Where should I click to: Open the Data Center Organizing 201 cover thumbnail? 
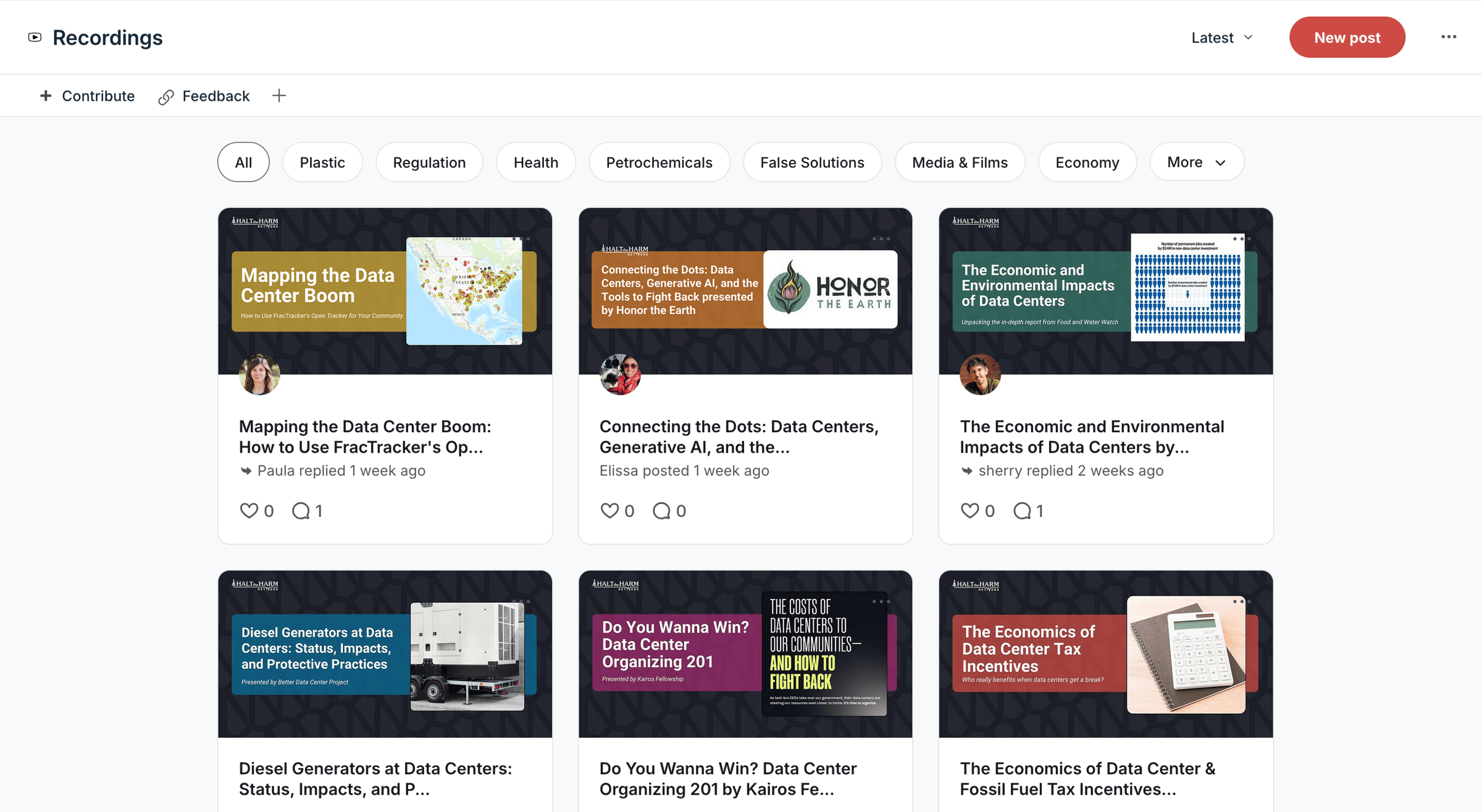(745, 654)
